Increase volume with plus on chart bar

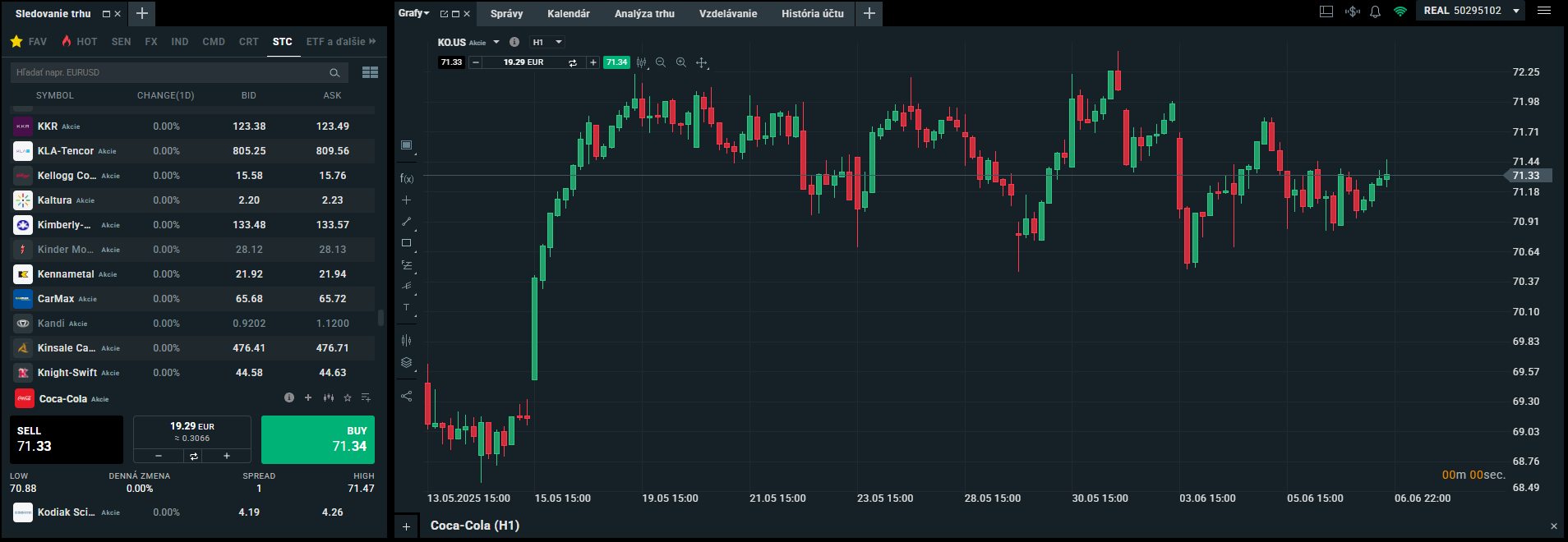click(593, 62)
